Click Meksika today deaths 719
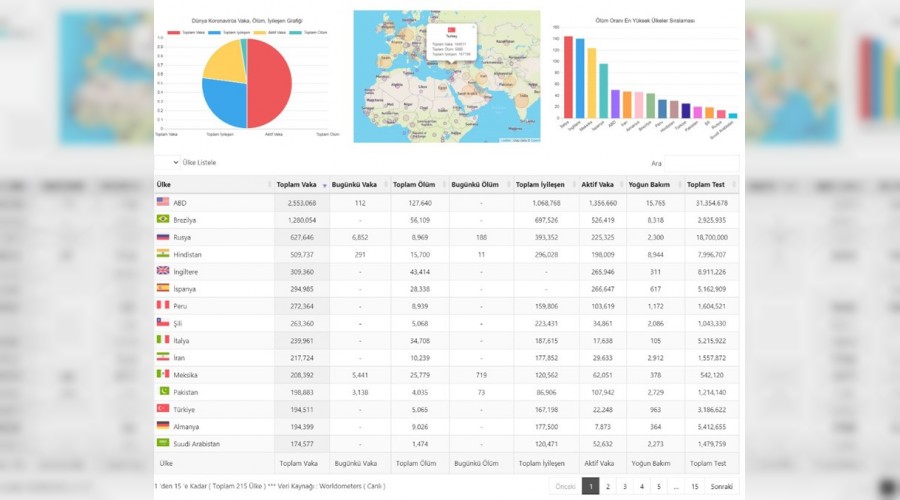 [x=481, y=375]
